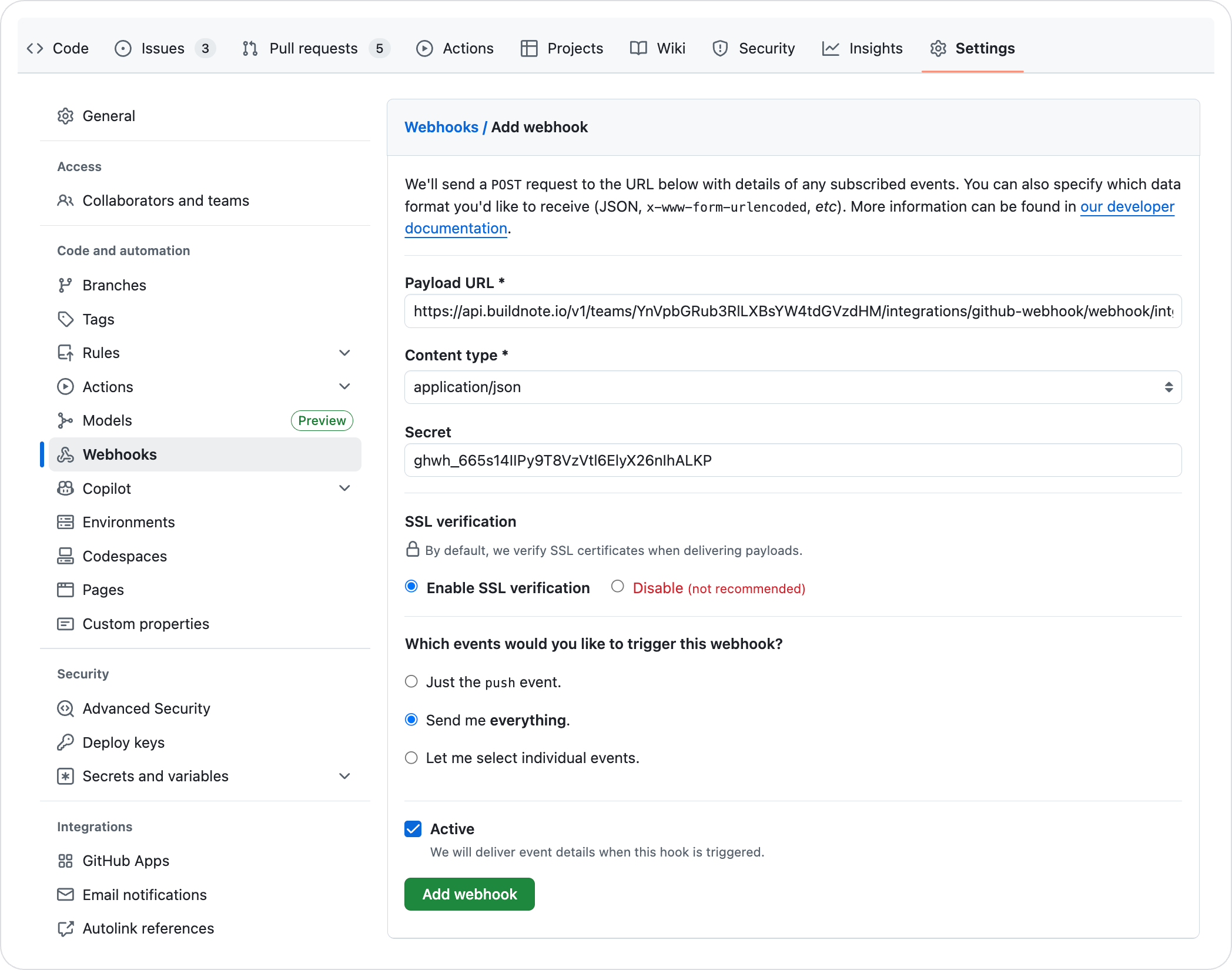Click the Code brackets icon in top nav
This screenshot has width=1232, height=970.
point(35,48)
